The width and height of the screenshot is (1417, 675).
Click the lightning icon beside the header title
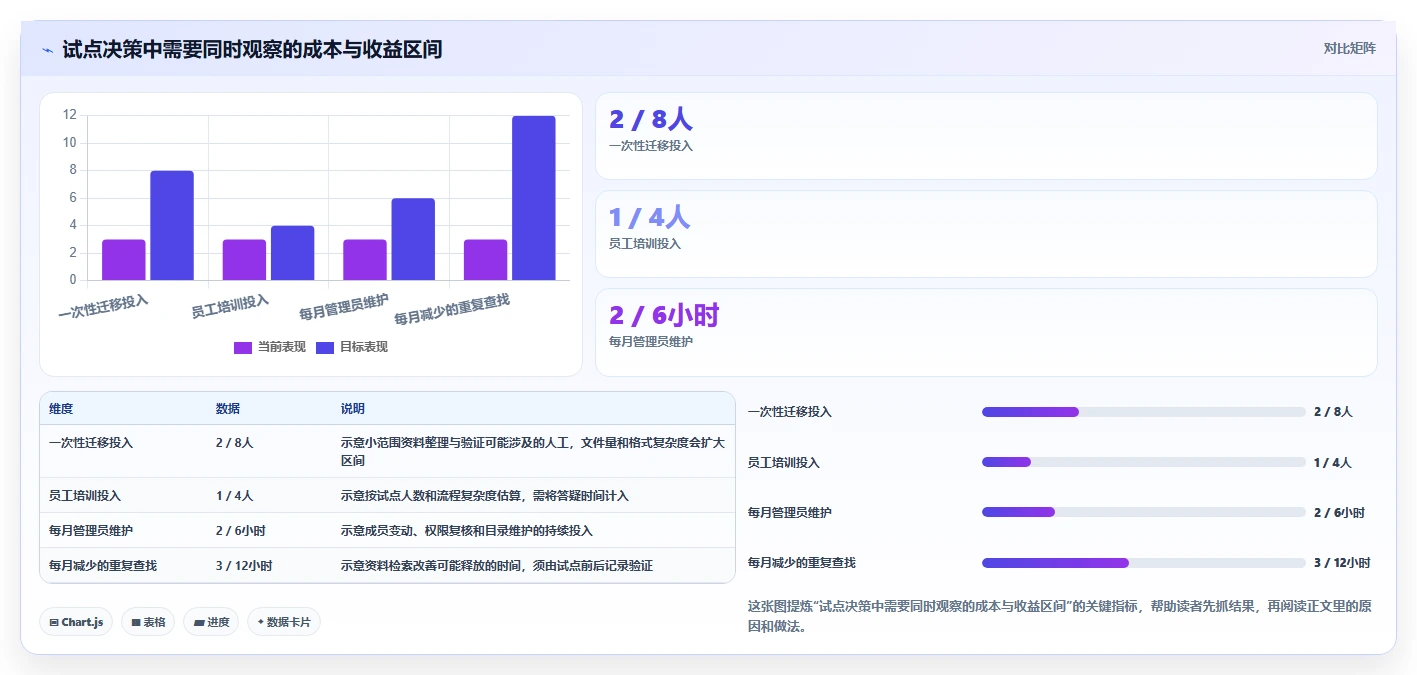47,50
